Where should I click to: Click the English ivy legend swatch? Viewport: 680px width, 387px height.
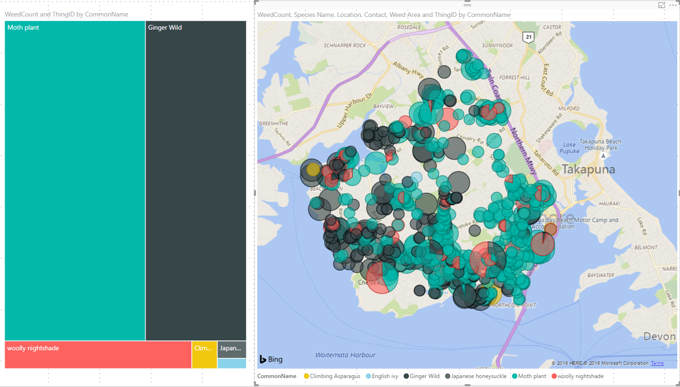pos(369,376)
